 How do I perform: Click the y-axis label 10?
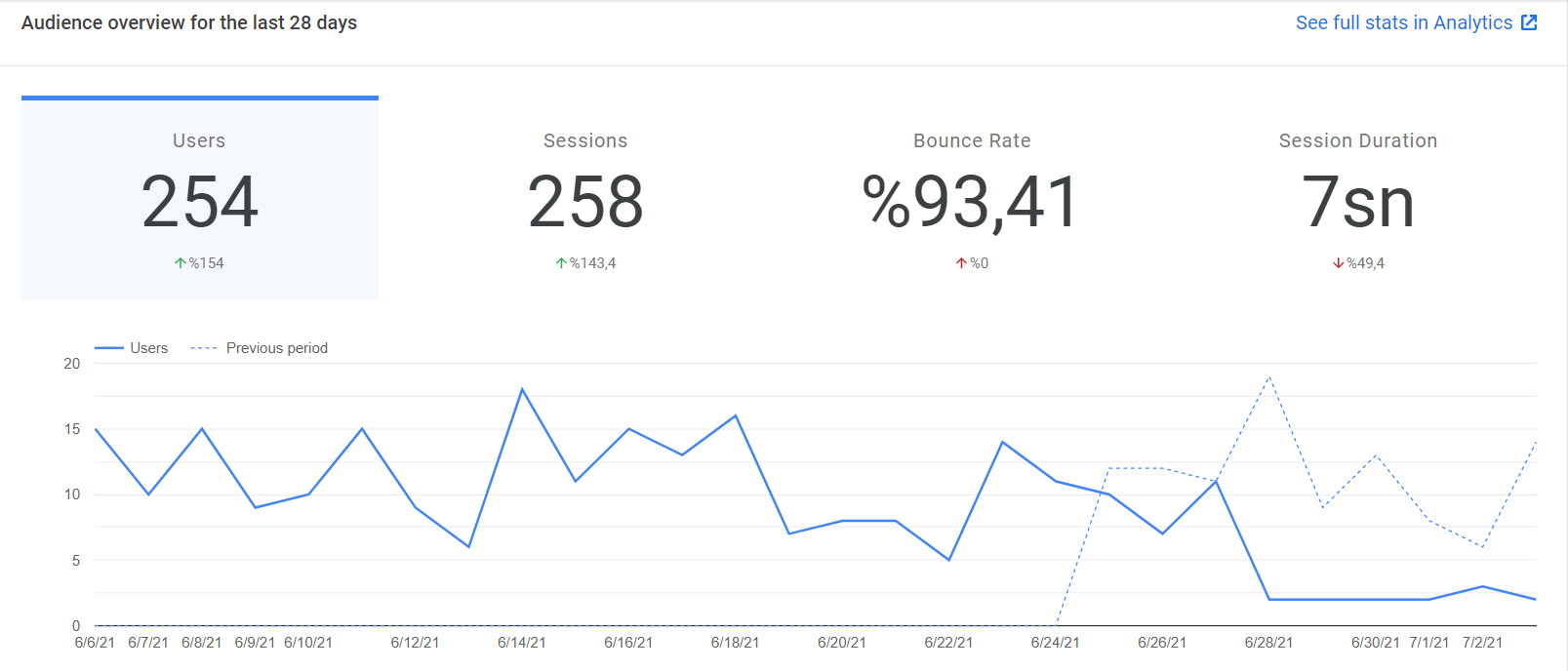[x=72, y=494]
